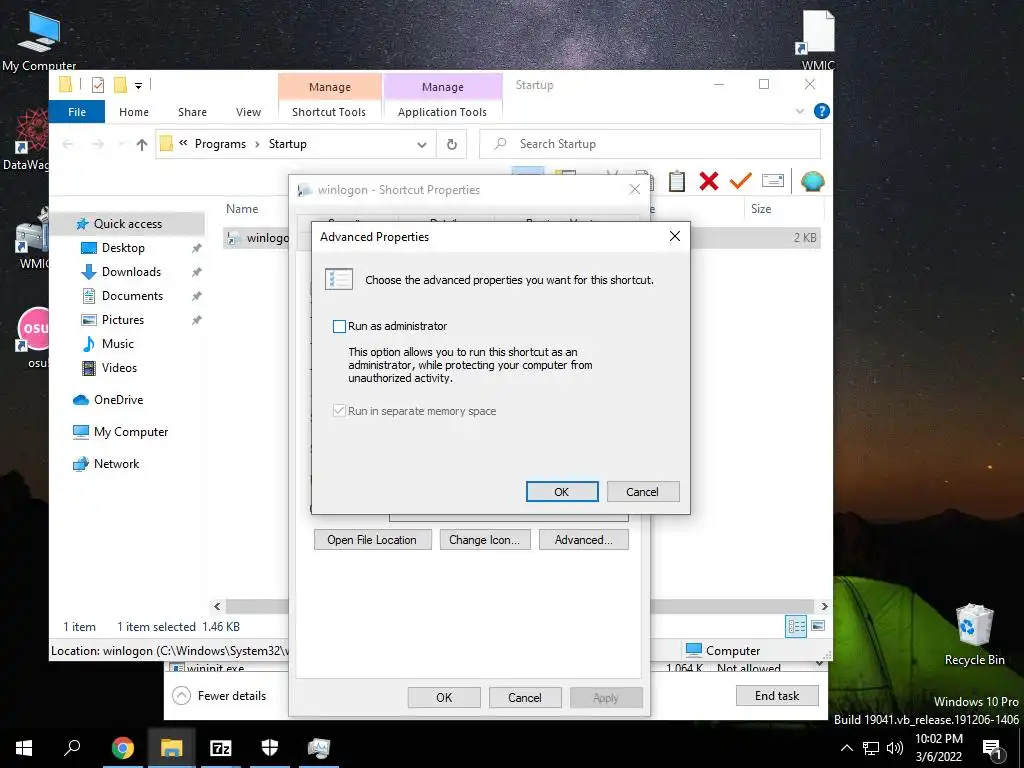This screenshot has height=768, width=1024.
Task: Click the red X delete toolbar icon
Action: point(709,181)
